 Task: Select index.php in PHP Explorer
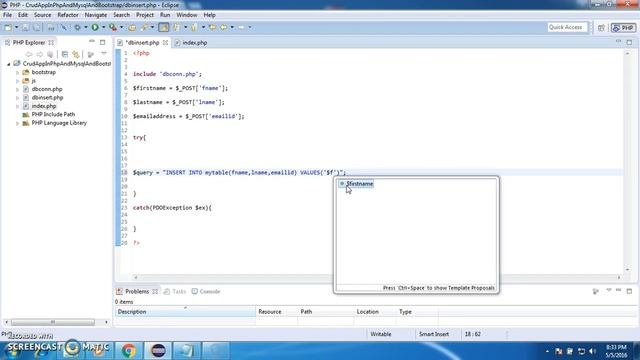point(44,106)
